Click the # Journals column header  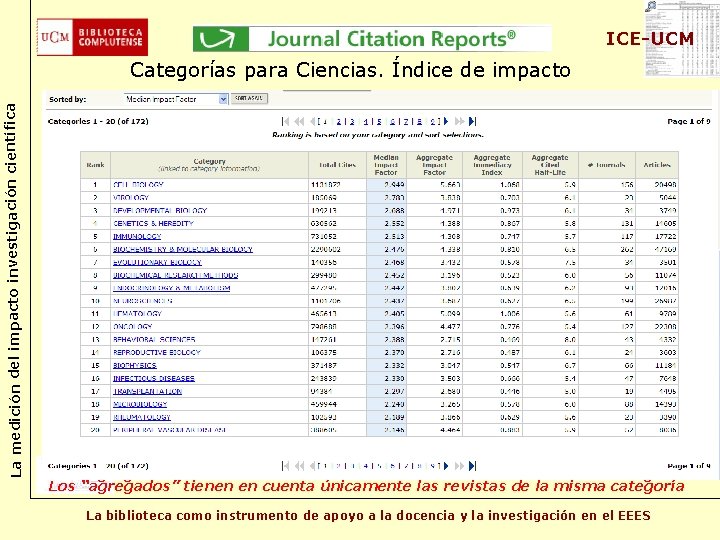[x=607, y=165]
